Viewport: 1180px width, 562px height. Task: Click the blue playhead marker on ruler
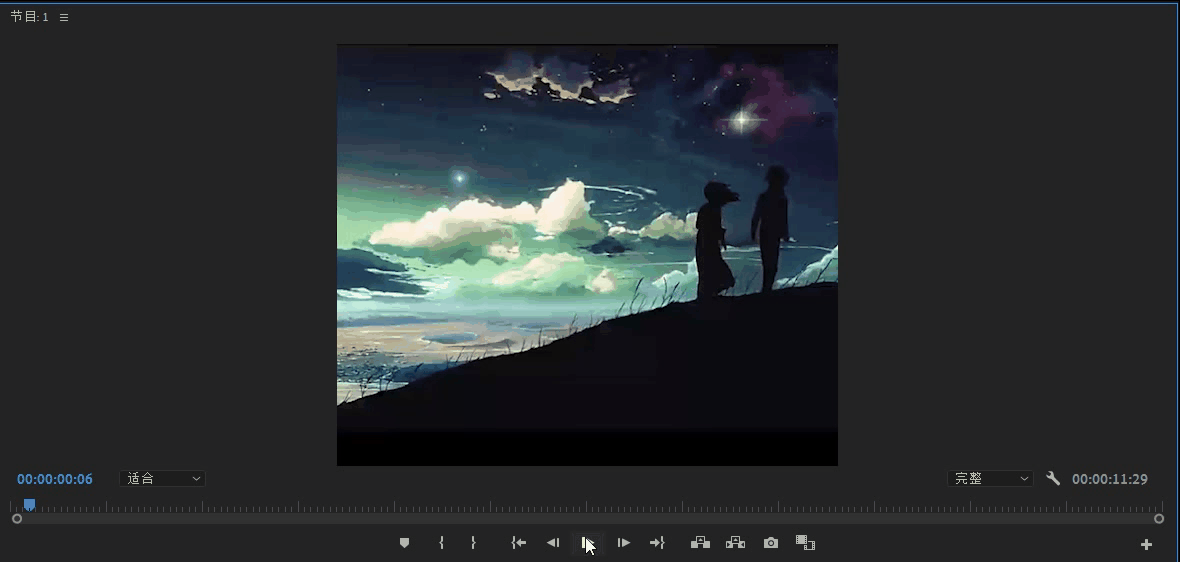click(29, 505)
